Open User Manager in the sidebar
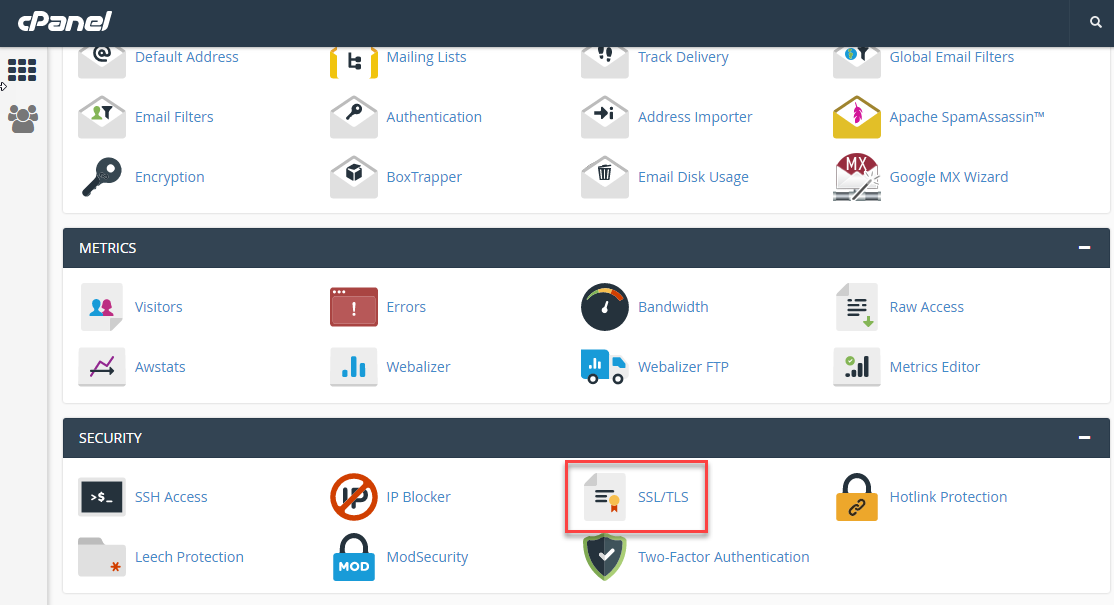Image resolution: width=1114 pixels, height=605 pixels. [x=22, y=119]
